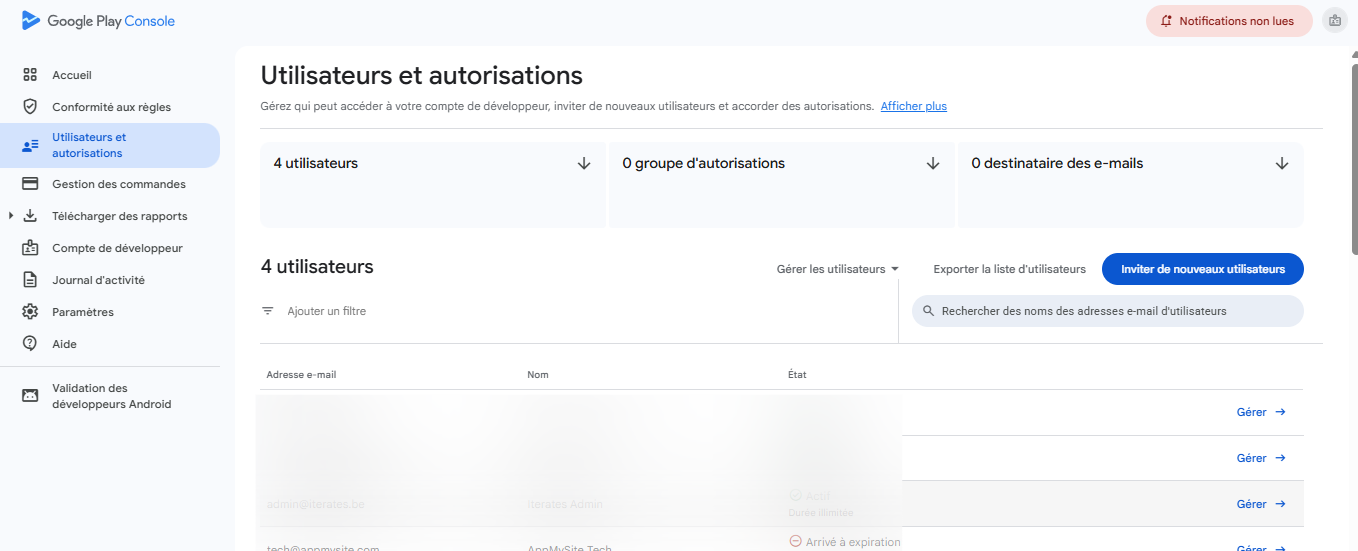Click the Google Play Console logo
1358x551 pixels.
point(98,20)
